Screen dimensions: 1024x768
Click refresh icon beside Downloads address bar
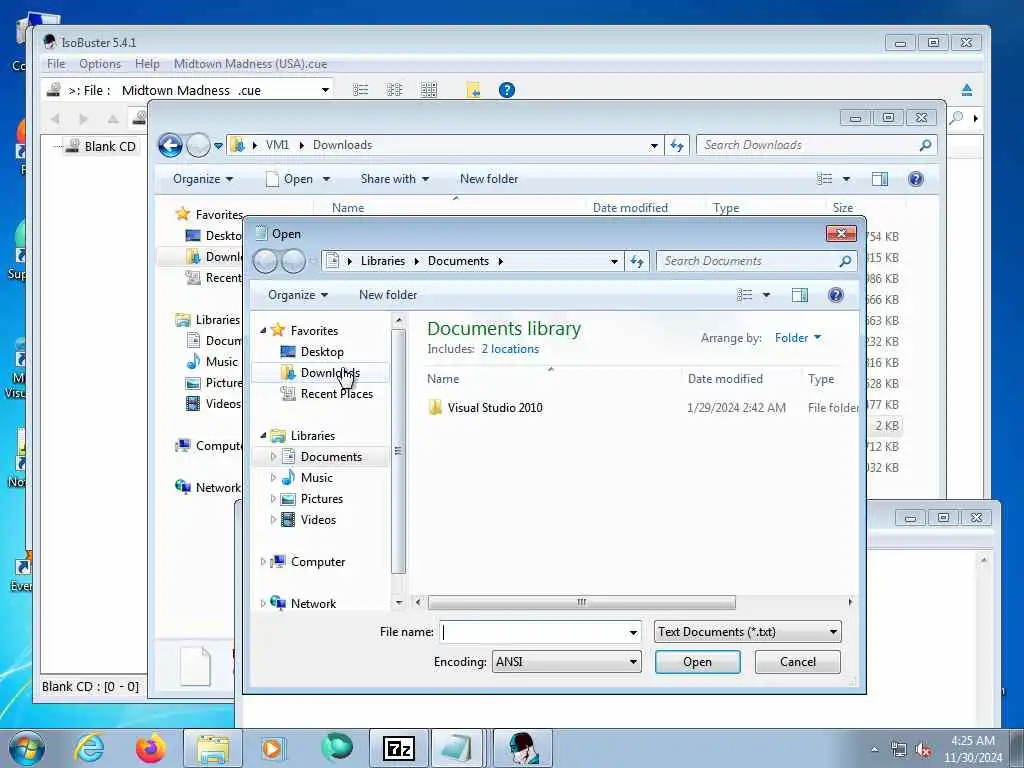click(677, 145)
